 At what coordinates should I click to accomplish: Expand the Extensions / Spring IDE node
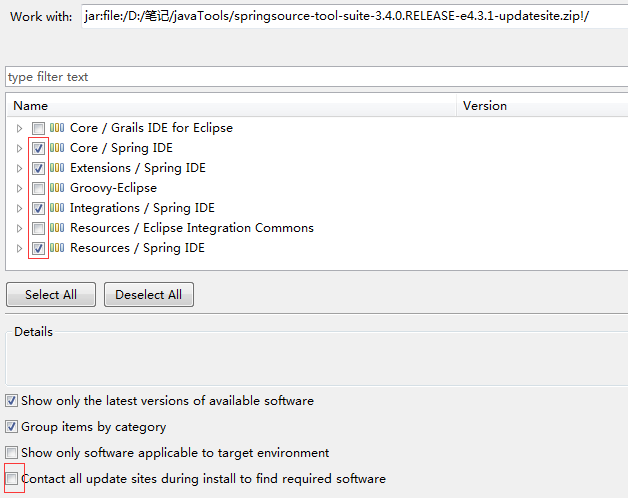point(19,168)
